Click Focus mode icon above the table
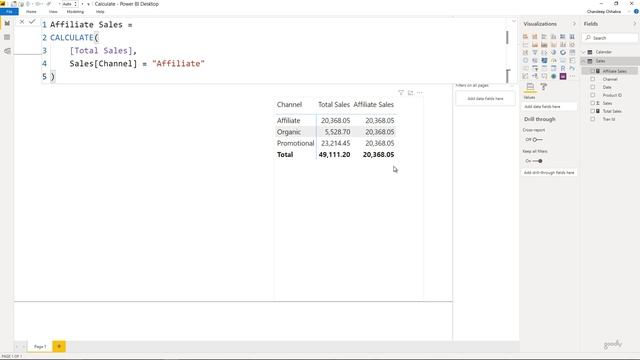This screenshot has width=640, height=360. 410,93
